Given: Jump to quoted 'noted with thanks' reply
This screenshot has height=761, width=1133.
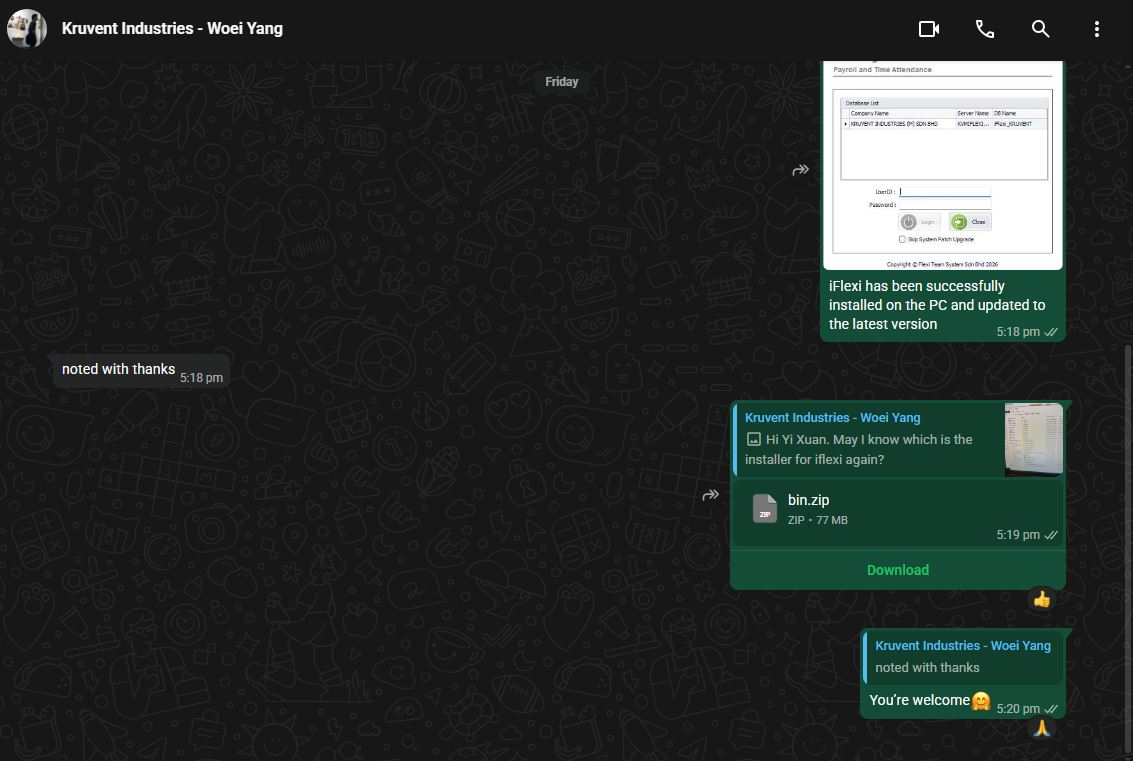Looking at the screenshot, I should click(x=963, y=657).
